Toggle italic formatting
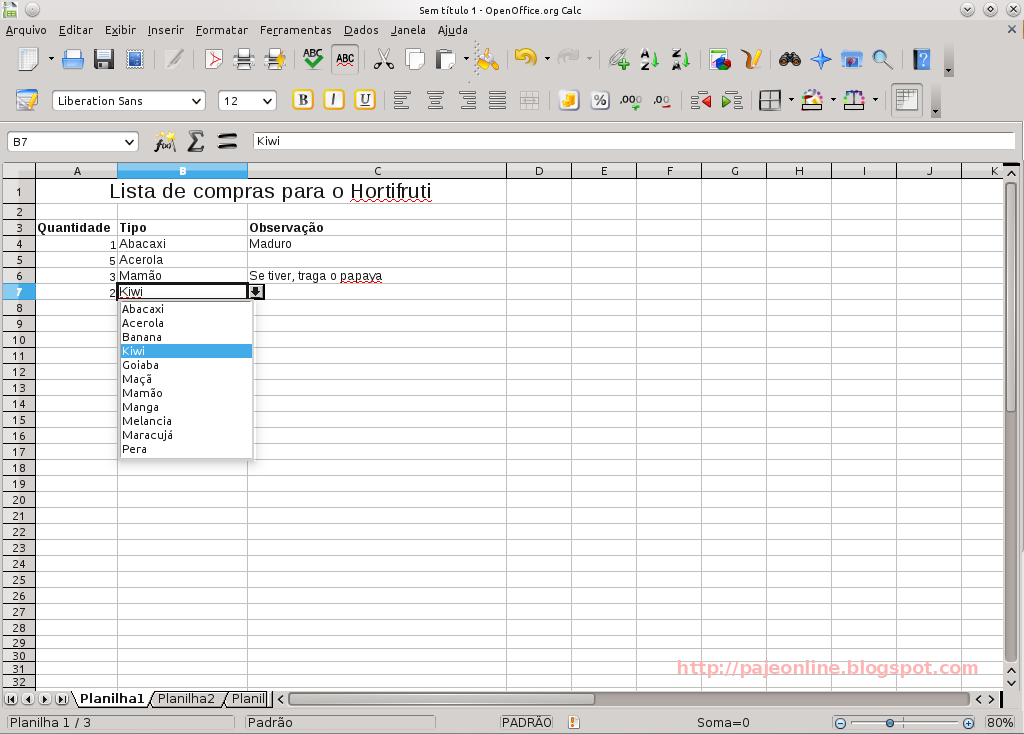The image size is (1024, 734). [x=333, y=100]
